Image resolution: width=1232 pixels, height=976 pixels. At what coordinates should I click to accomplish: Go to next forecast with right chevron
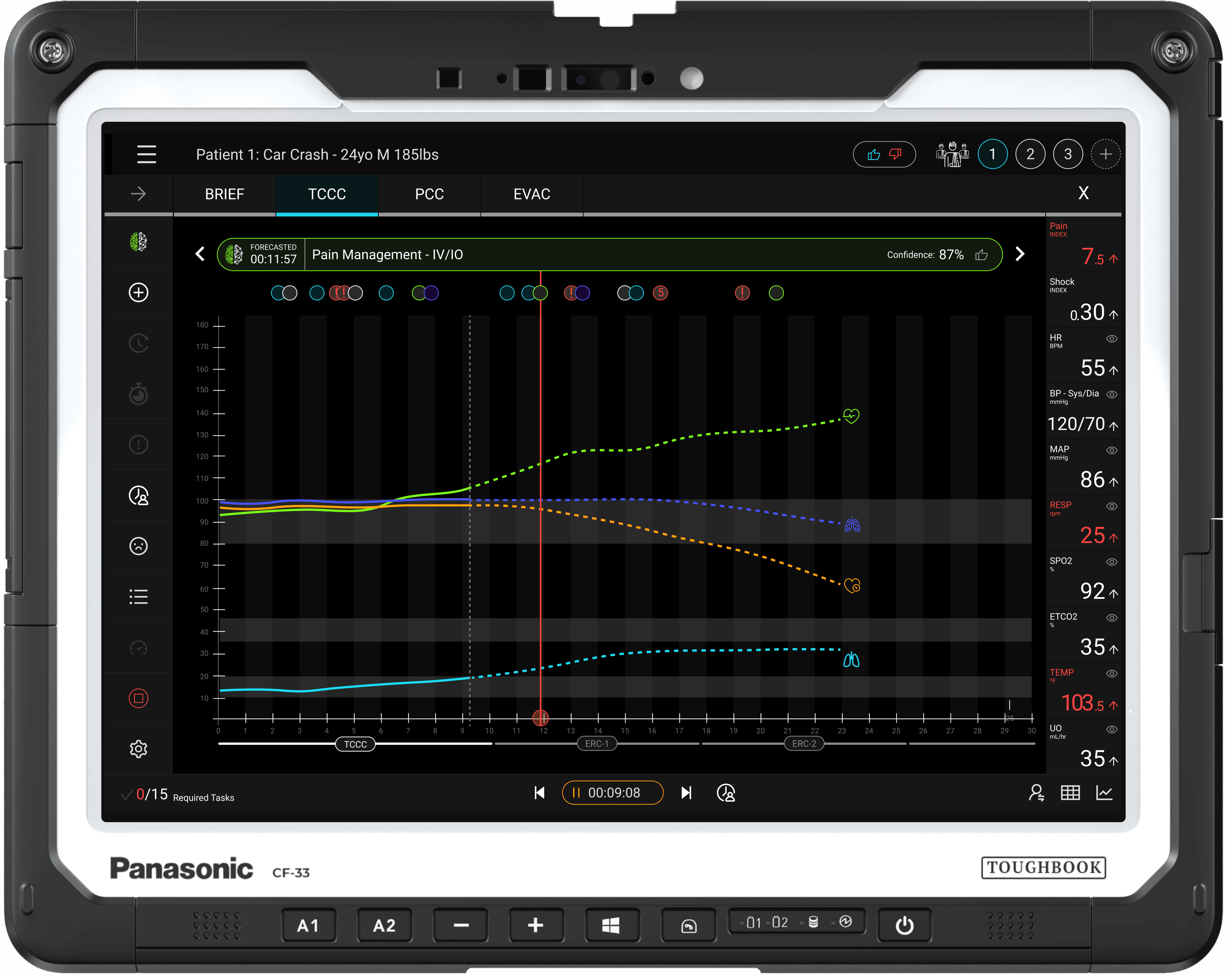1020,254
